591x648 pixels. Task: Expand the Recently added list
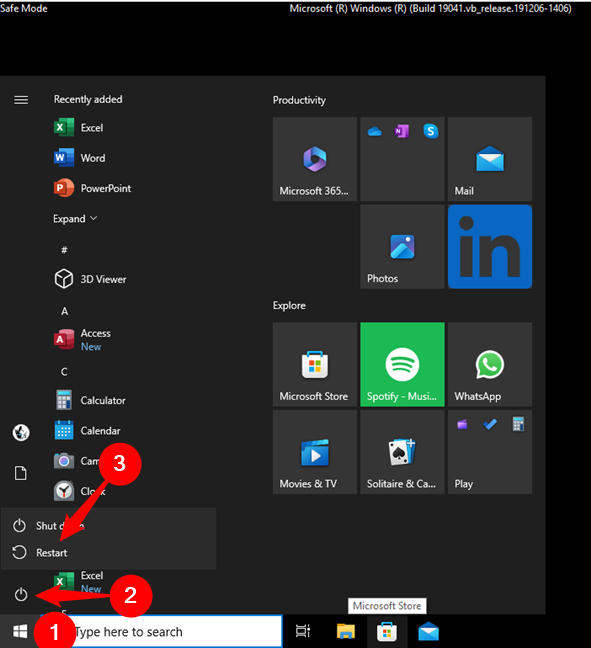pyautogui.click(x=75, y=219)
